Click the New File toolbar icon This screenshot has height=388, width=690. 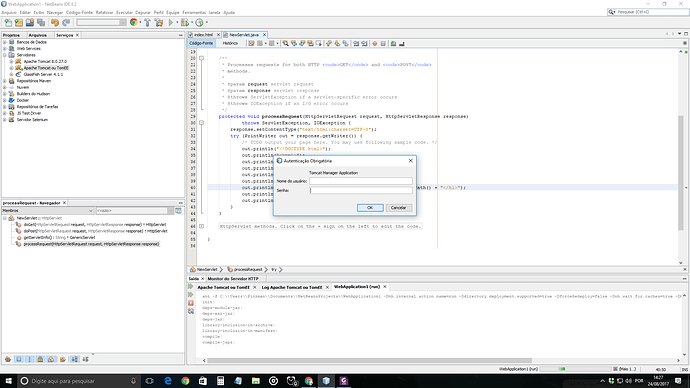[x=8, y=22]
